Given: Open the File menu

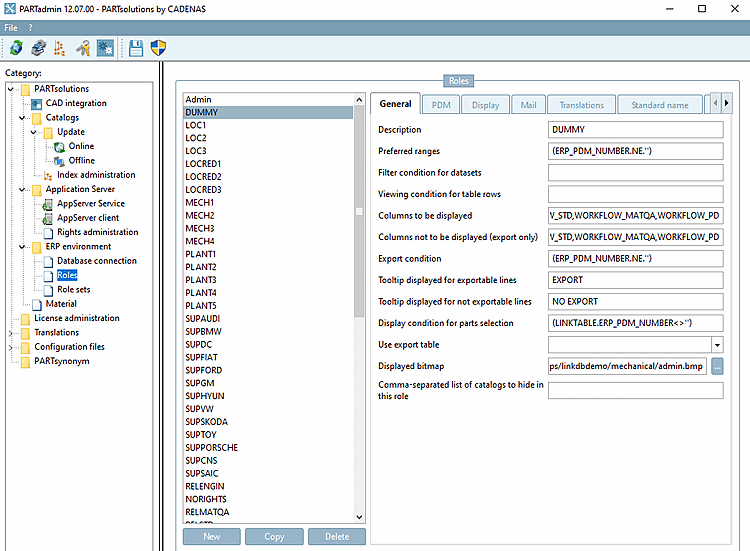Looking at the screenshot, I should click(11, 28).
